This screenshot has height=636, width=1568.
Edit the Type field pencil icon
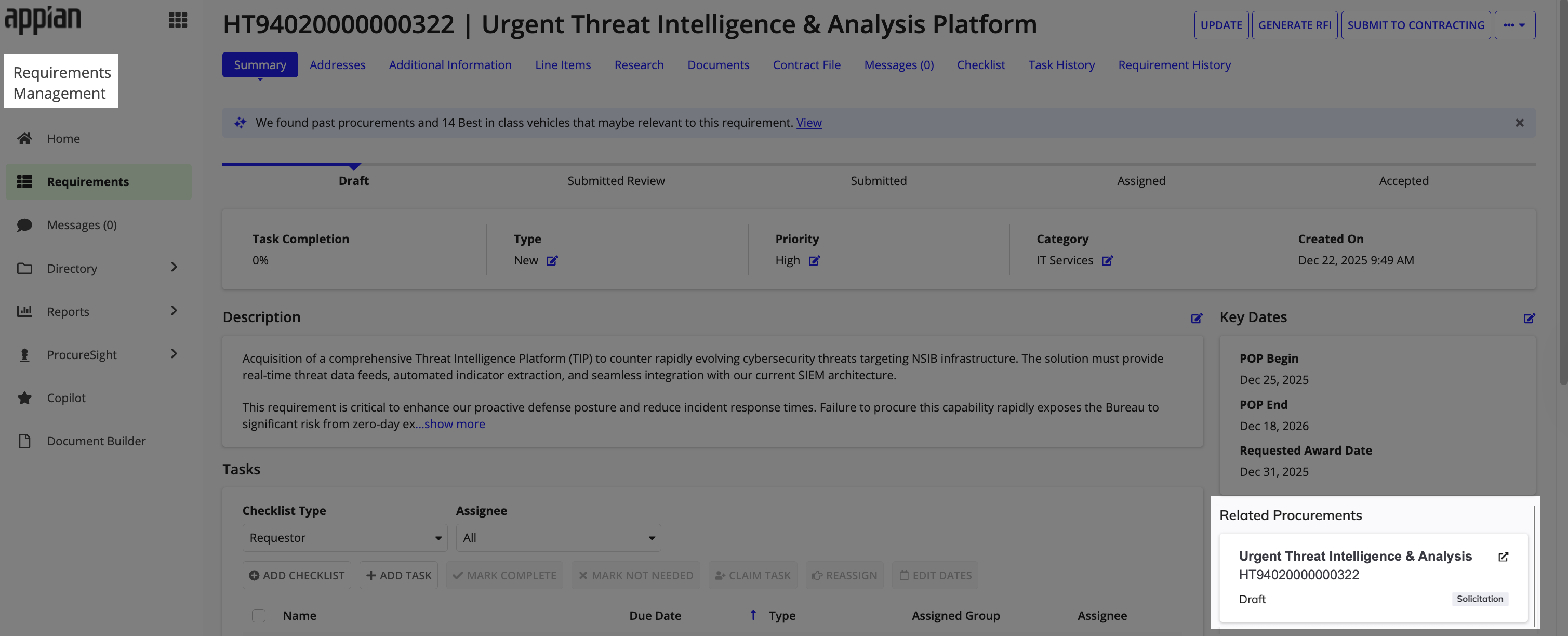551,260
